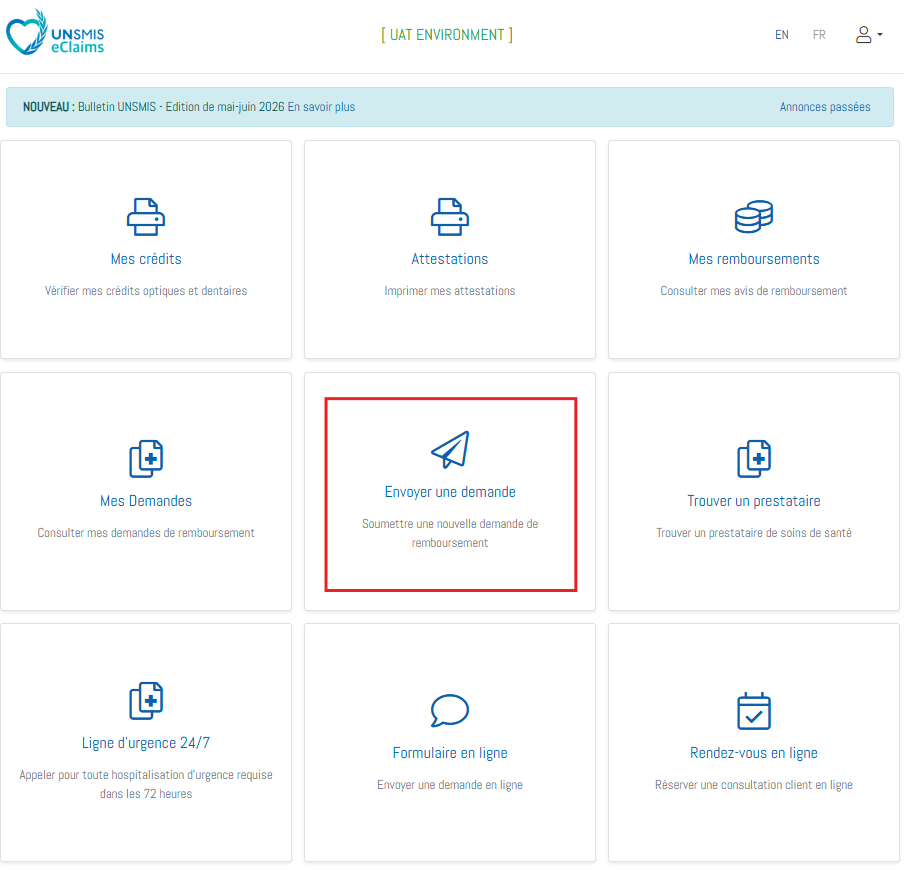Screen dimensions: 904x870
Task: Open the user account profile icon
Action: coord(863,35)
